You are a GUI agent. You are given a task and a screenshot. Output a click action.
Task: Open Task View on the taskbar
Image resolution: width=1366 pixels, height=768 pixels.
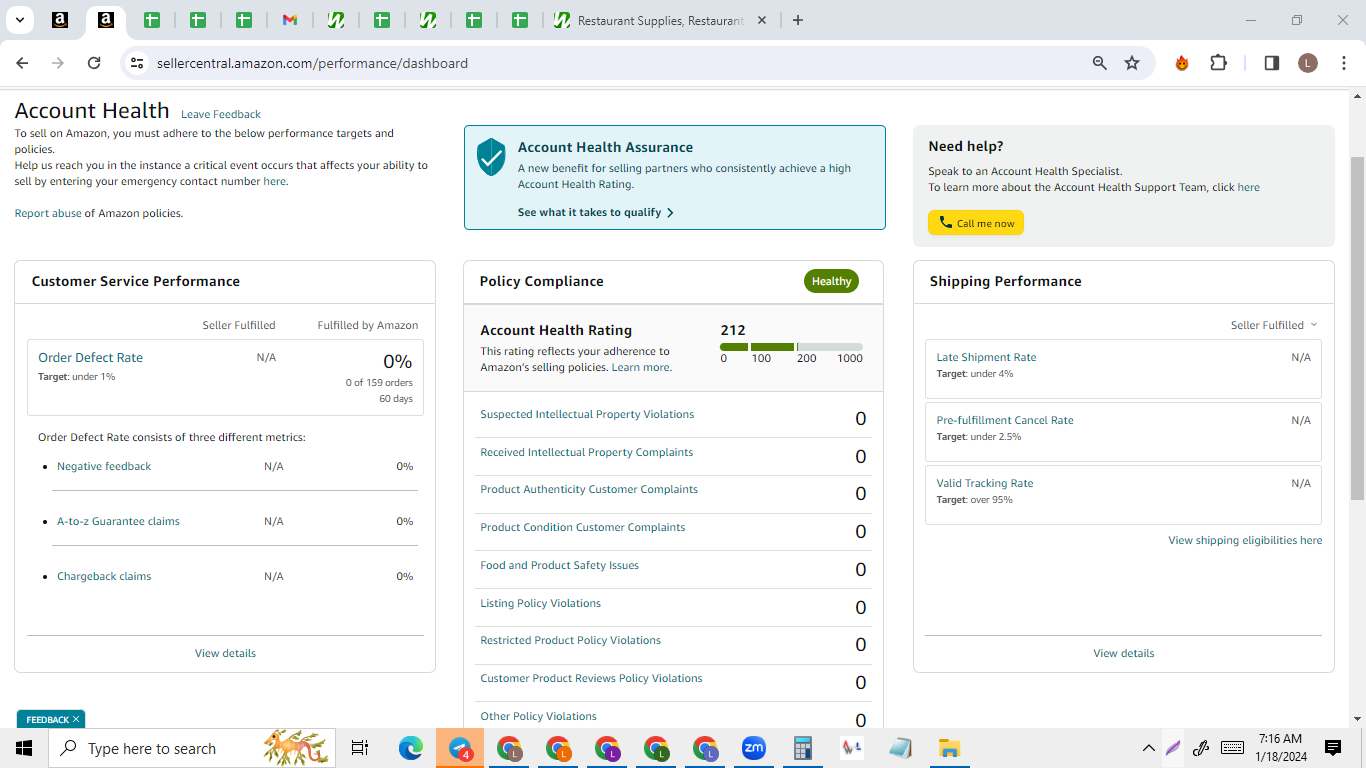click(360, 748)
